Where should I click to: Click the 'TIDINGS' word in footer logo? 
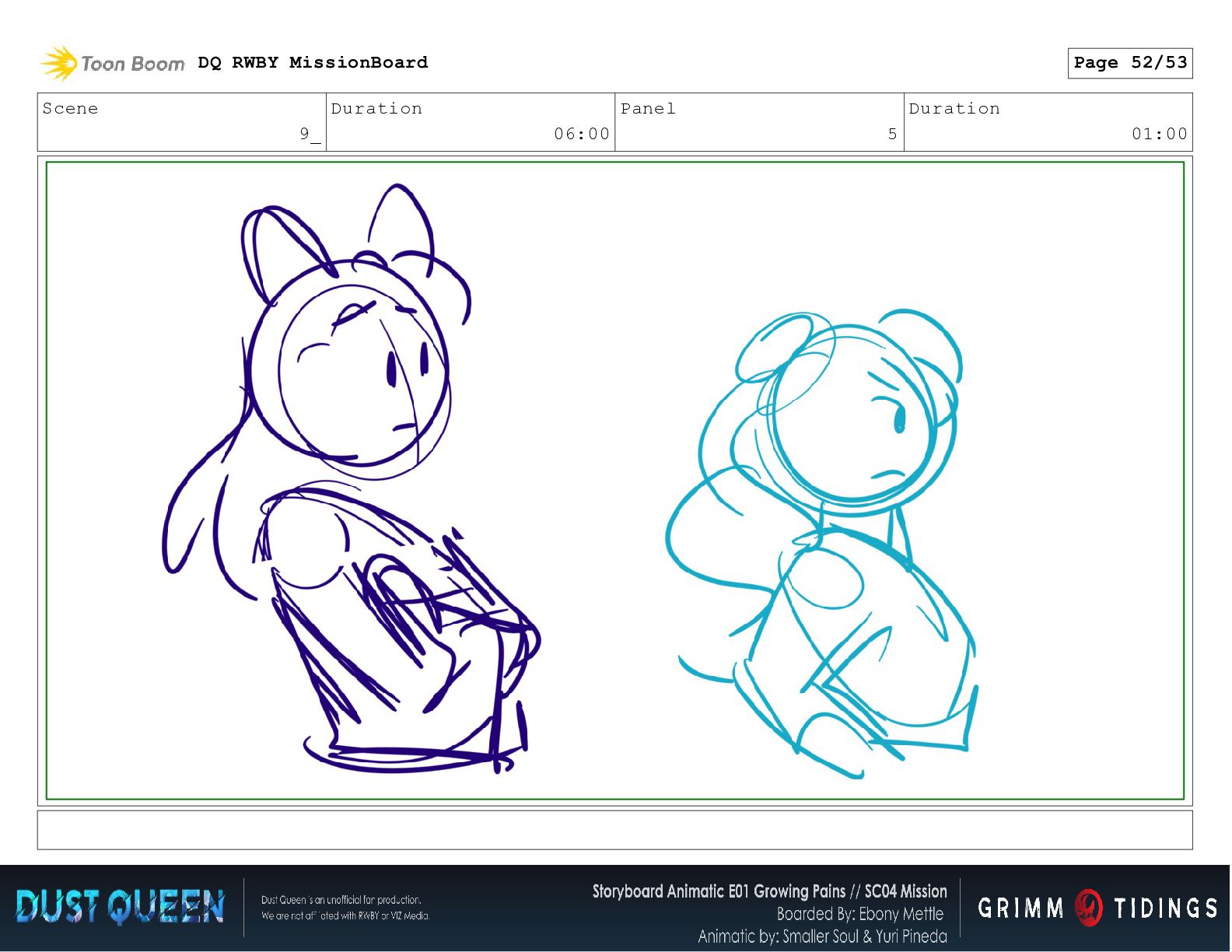[1165, 908]
